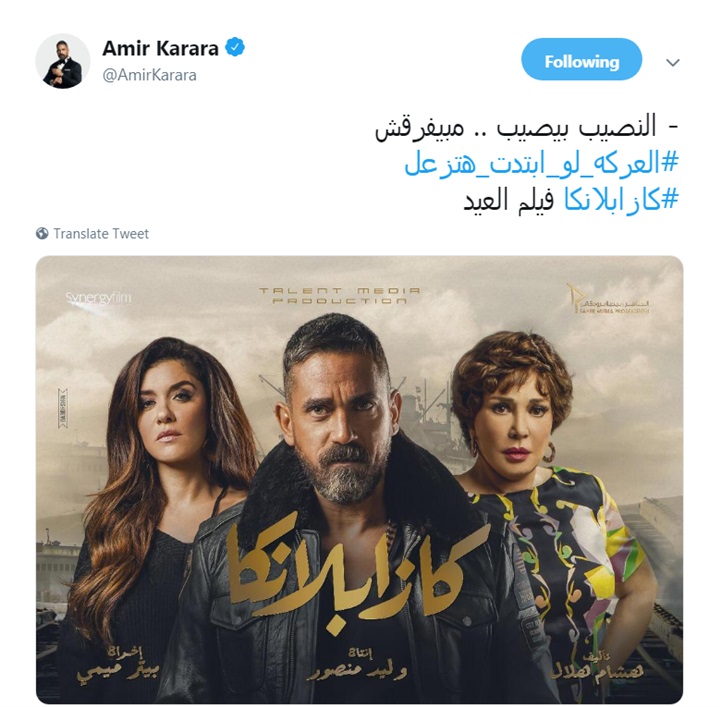This screenshot has height=707, width=720.
Task: Click the globe icon beside Translate Tweet
Action: click(42, 234)
